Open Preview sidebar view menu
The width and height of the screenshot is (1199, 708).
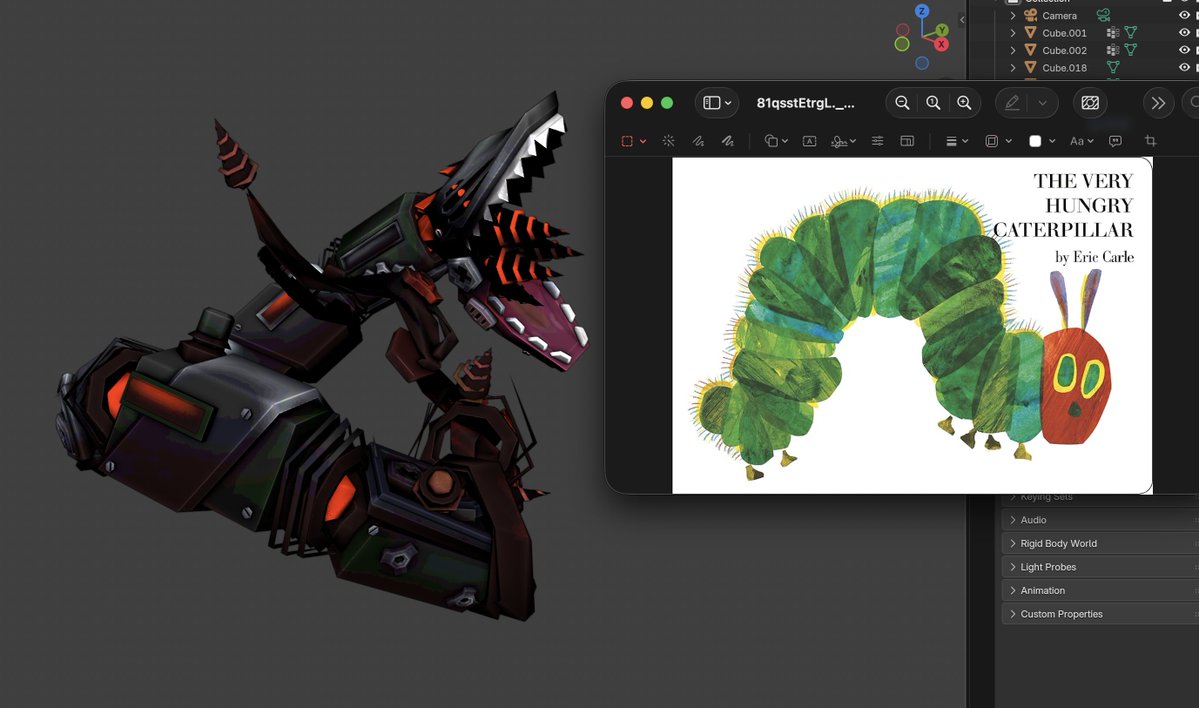(716, 102)
